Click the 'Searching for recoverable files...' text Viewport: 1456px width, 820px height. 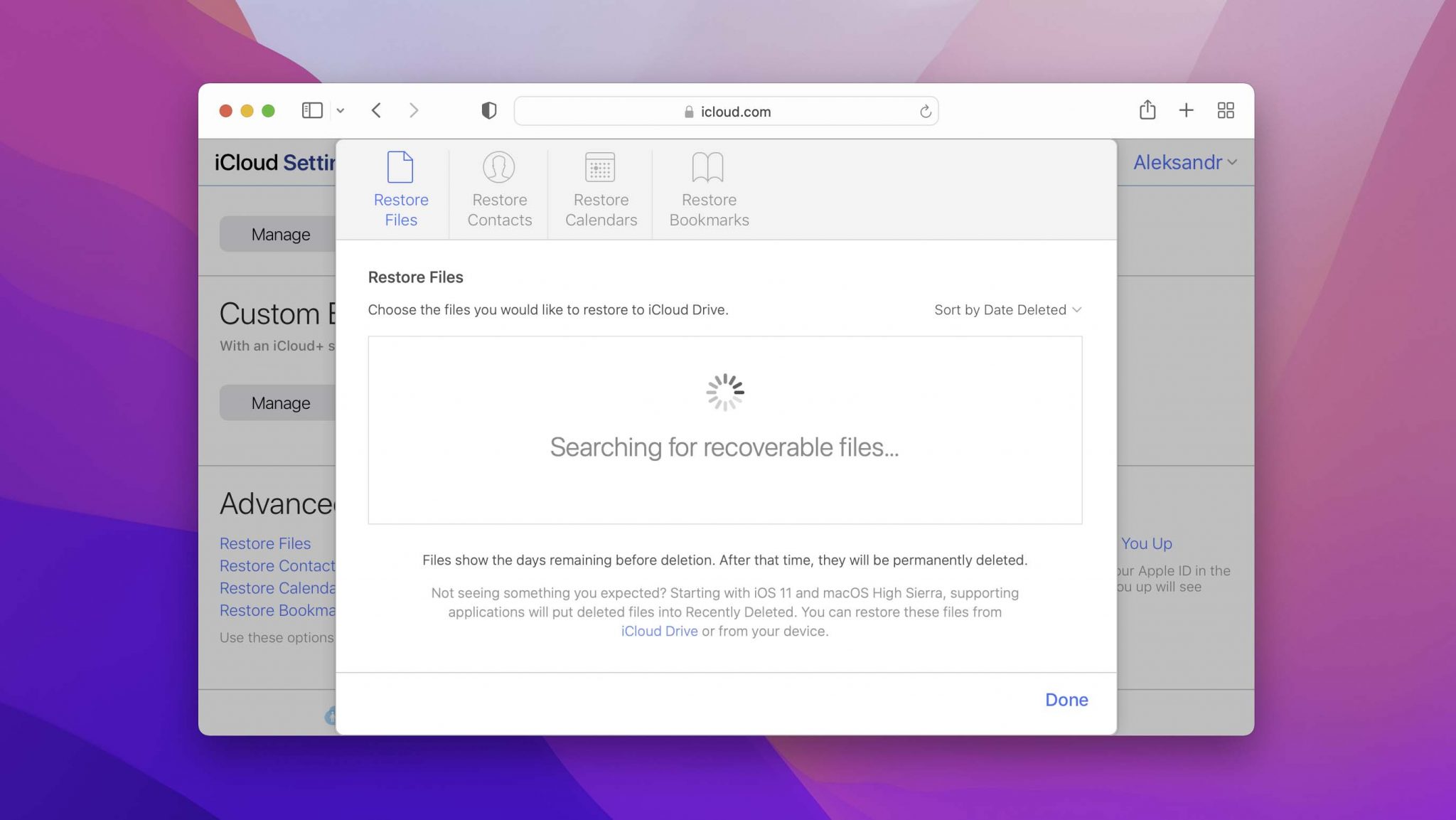point(724,447)
